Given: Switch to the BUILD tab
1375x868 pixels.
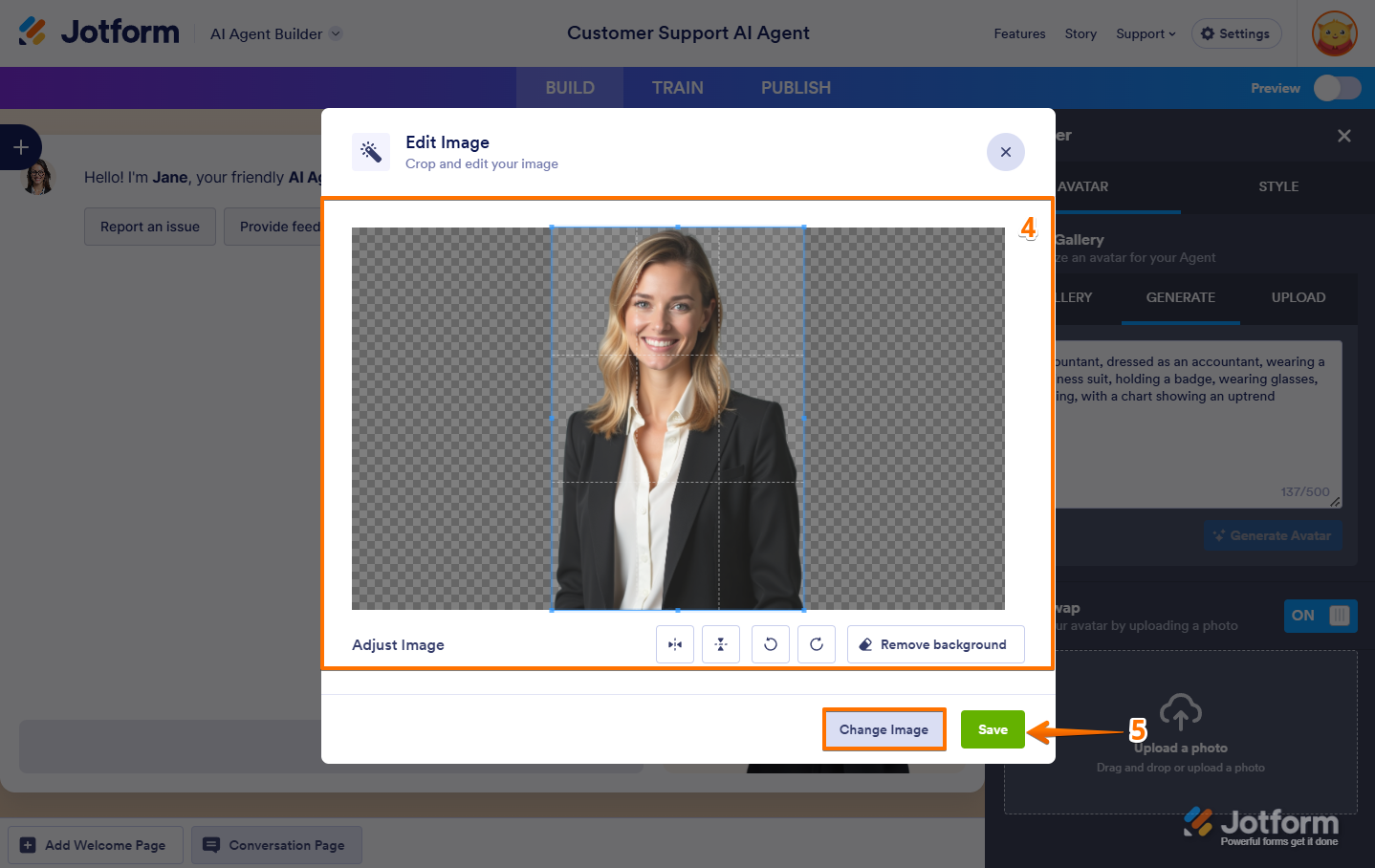Looking at the screenshot, I should click(570, 88).
